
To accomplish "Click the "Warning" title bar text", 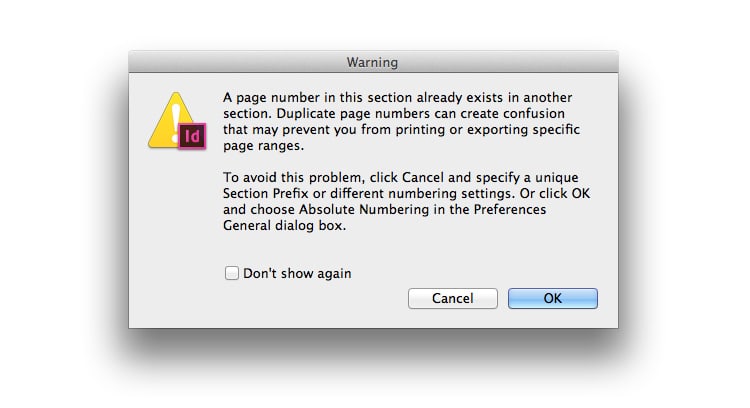I will point(372,63).
